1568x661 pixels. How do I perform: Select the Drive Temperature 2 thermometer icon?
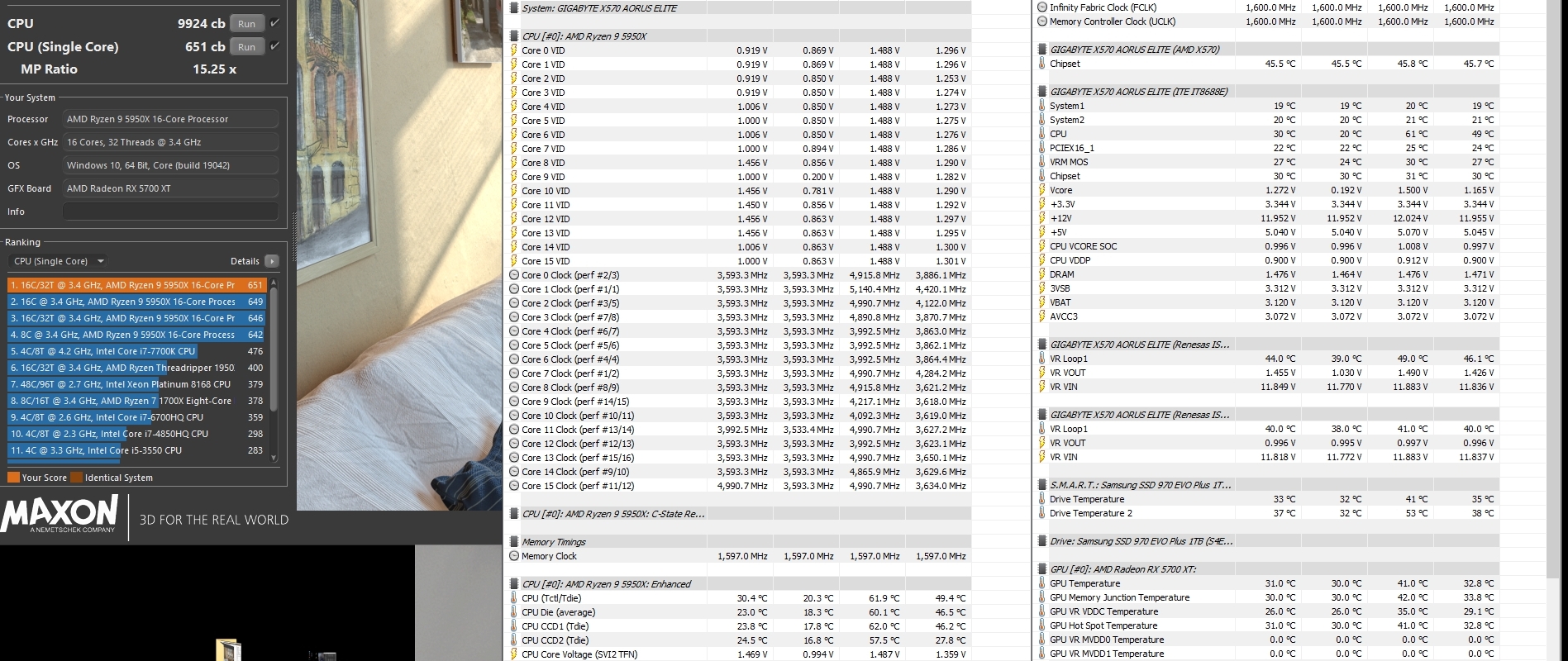tap(1041, 513)
